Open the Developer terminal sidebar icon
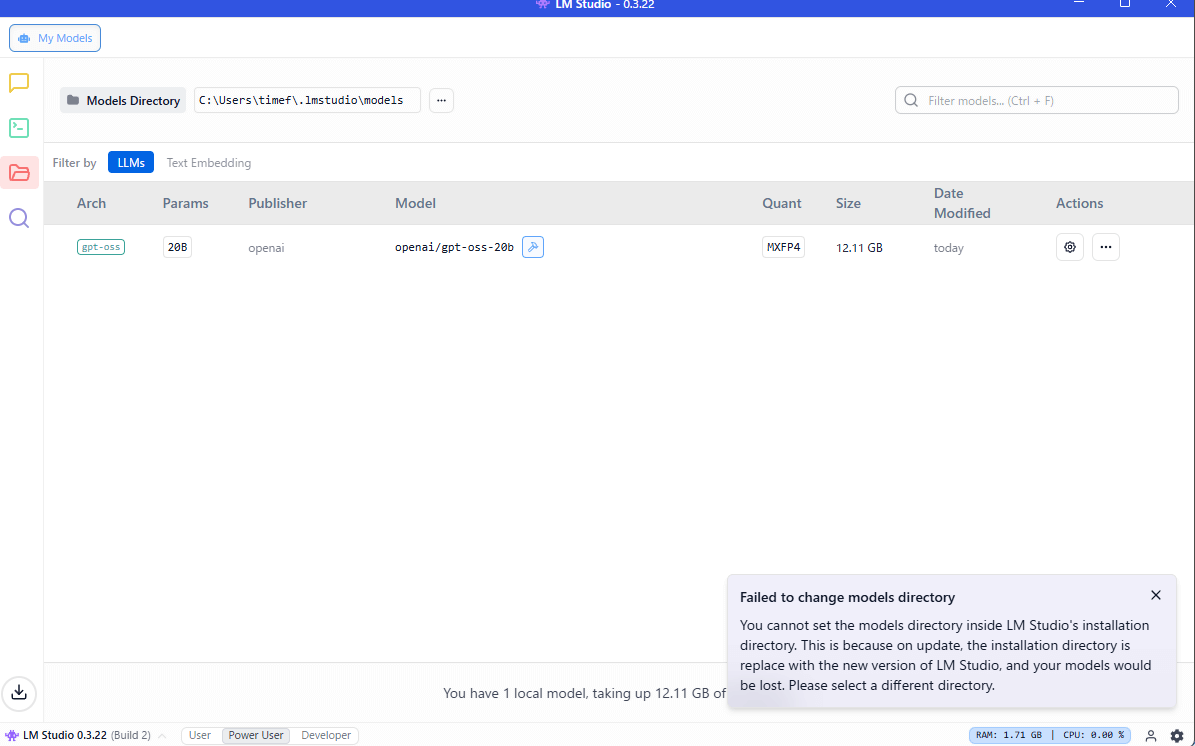This screenshot has width=1195, height=746. tap(19, 128)
